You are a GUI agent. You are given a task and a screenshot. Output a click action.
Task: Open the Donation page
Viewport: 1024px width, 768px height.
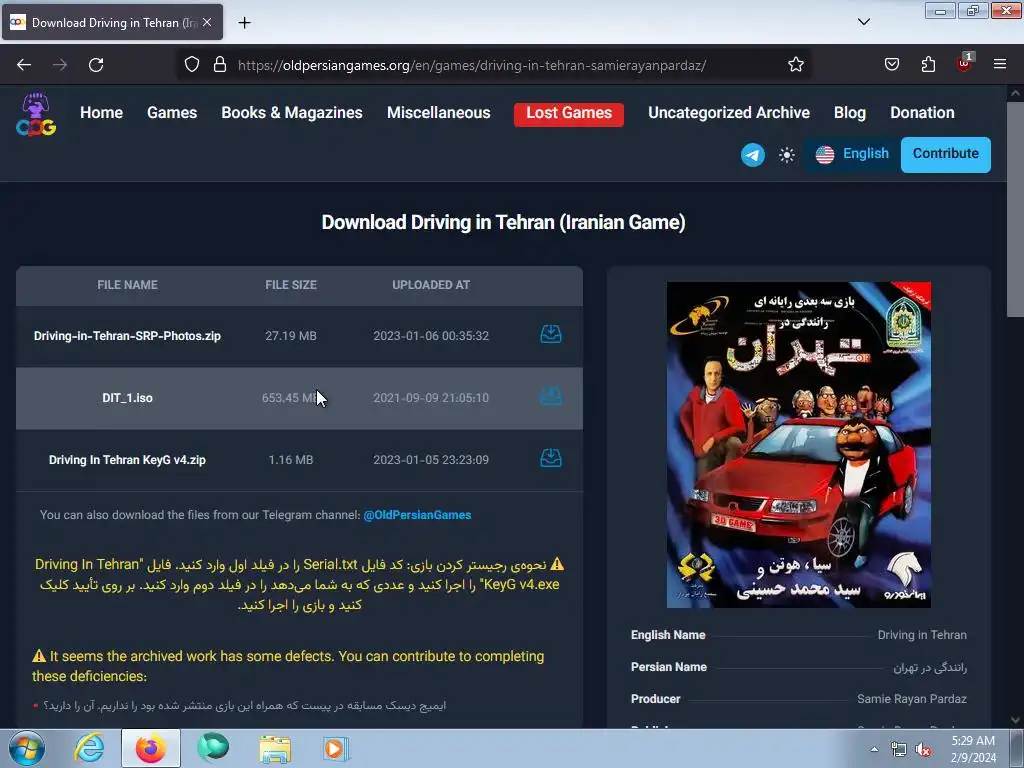(x=922, y=112)
